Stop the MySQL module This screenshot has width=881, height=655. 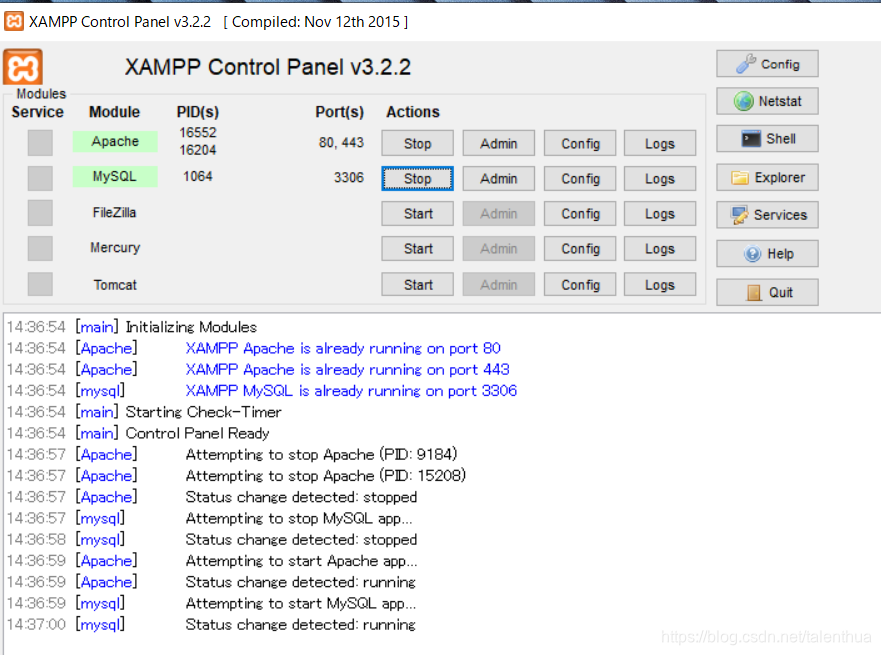[417, 178]
